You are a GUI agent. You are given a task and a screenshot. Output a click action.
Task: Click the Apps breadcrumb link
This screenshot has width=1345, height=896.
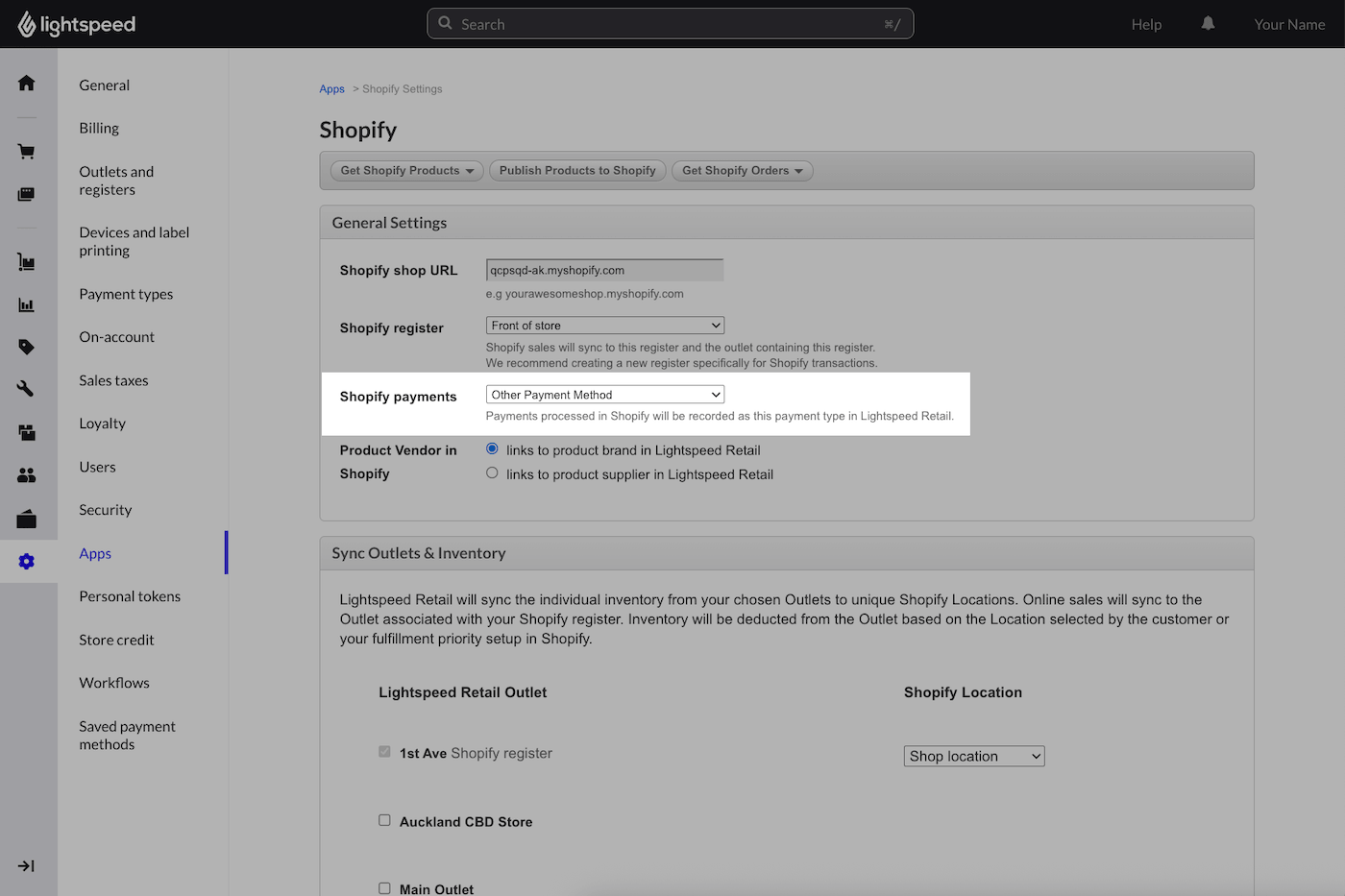click(331, 89)
